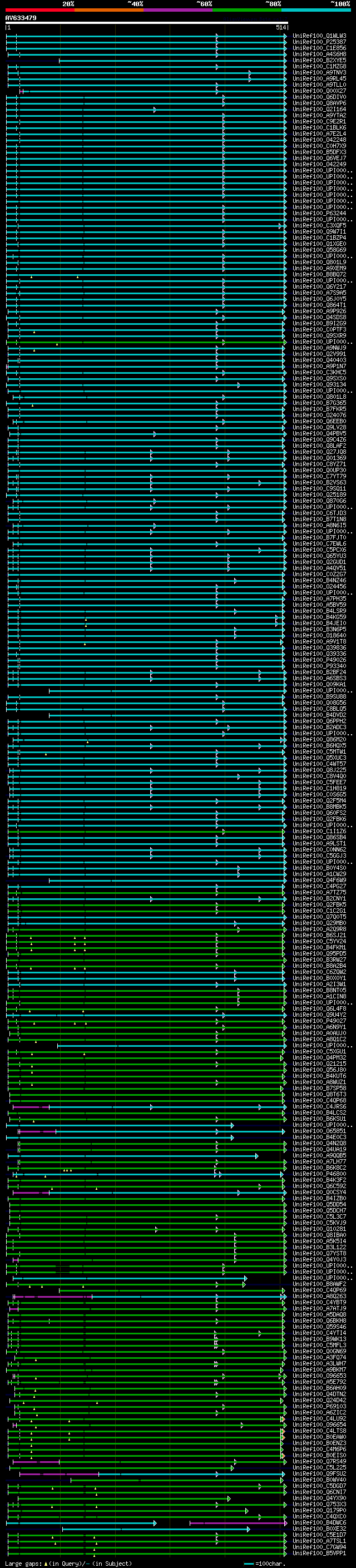Open hit UniRef100_Q1WLW3
356x1568 pixels.
click(319, 36)
